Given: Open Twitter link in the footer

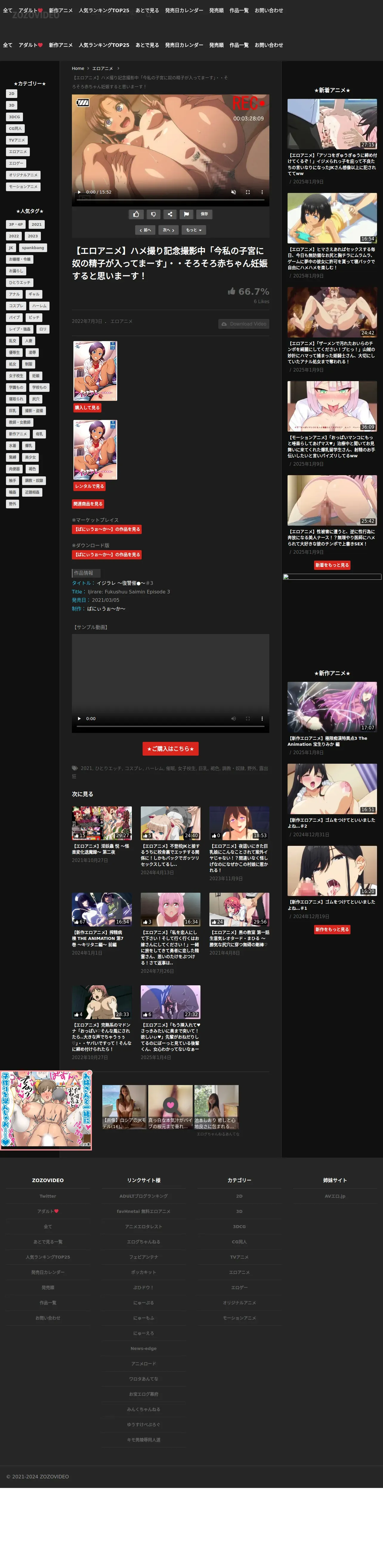Looking at the screenshot, I should point(48,1196).
